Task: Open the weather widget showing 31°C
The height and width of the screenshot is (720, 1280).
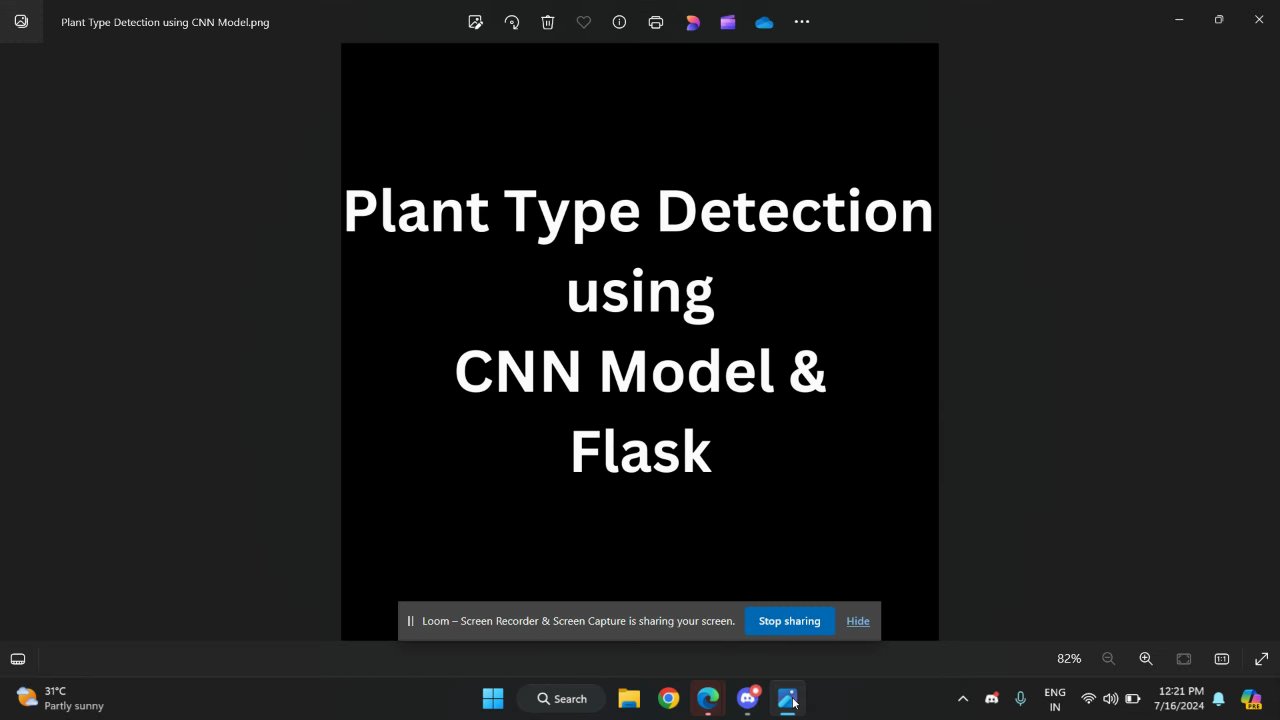Action: 60,698
